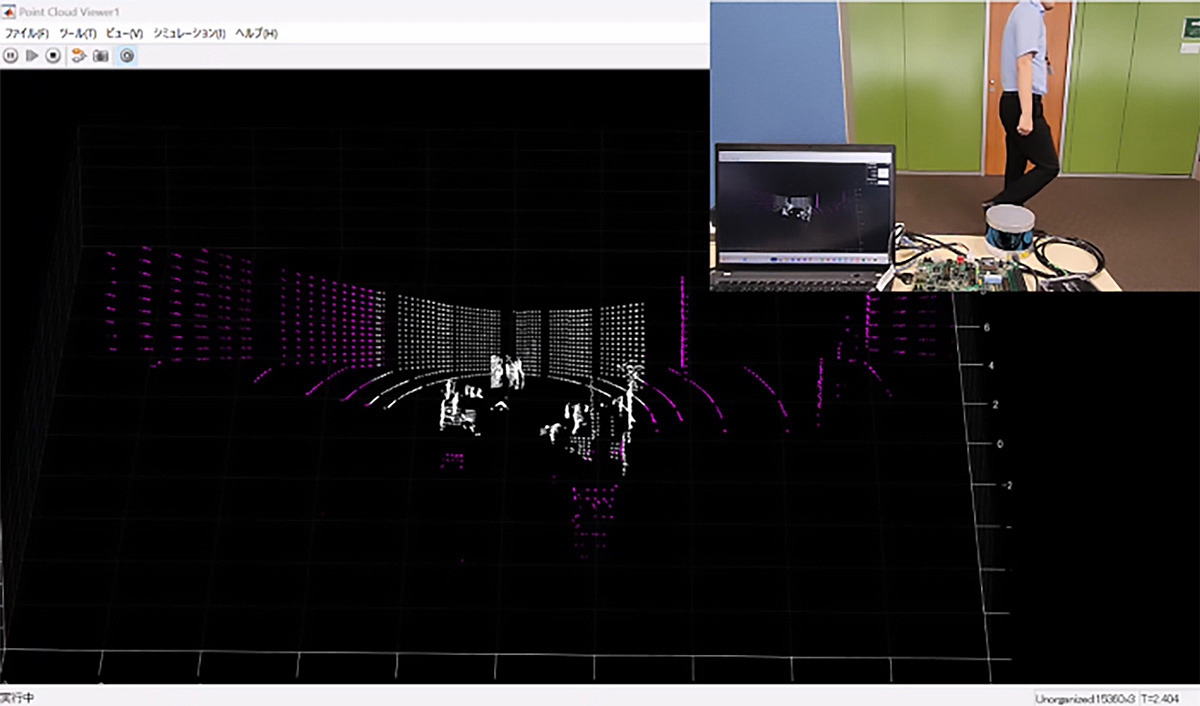Toggle the highlighted circular view toolbar icon
The height and width of the screenshot is (706, 1200).
pyautogui.click(x=127, y=56)
